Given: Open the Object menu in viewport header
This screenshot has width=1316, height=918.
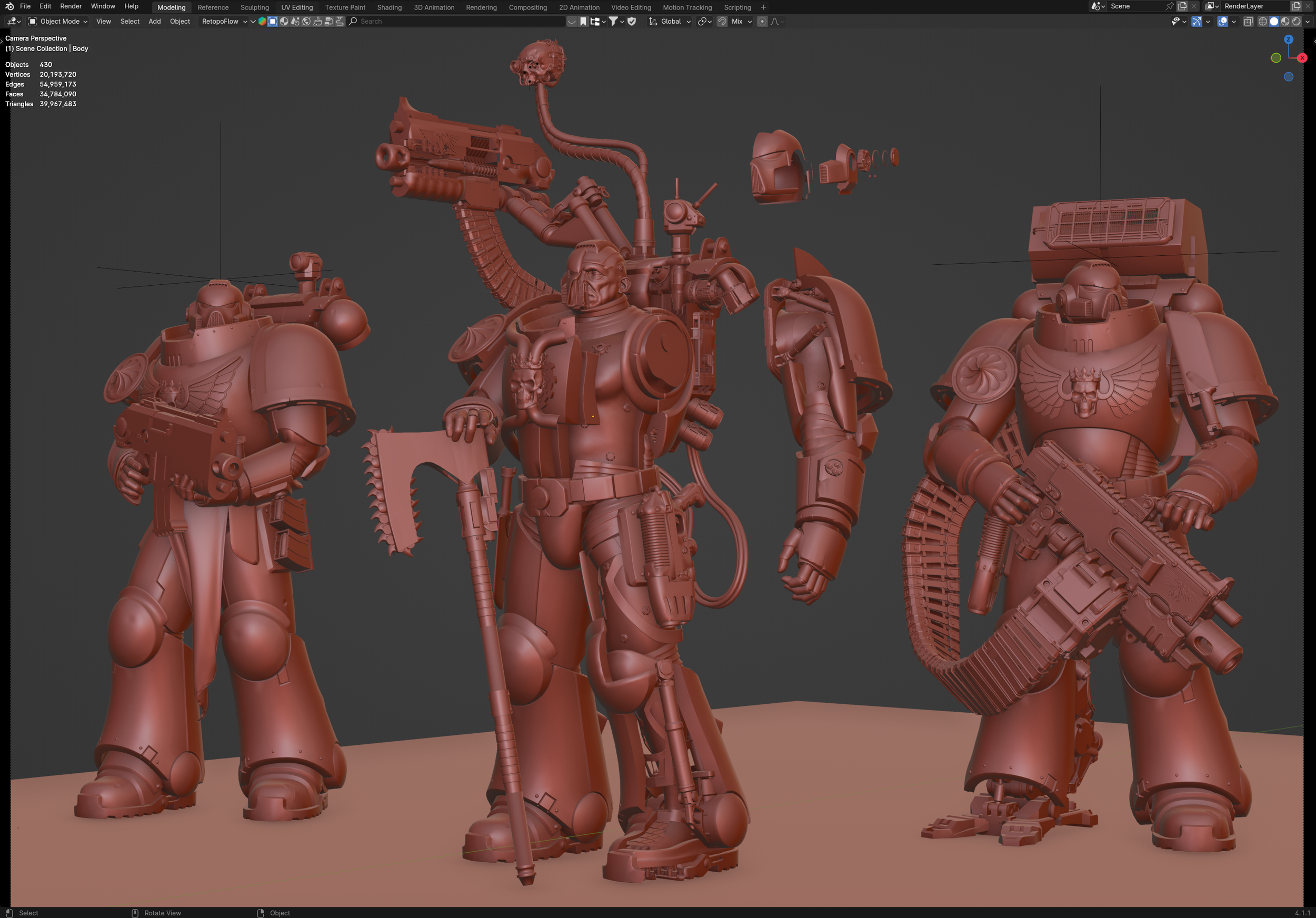Looking at the screenshot, I should point(180,21).
